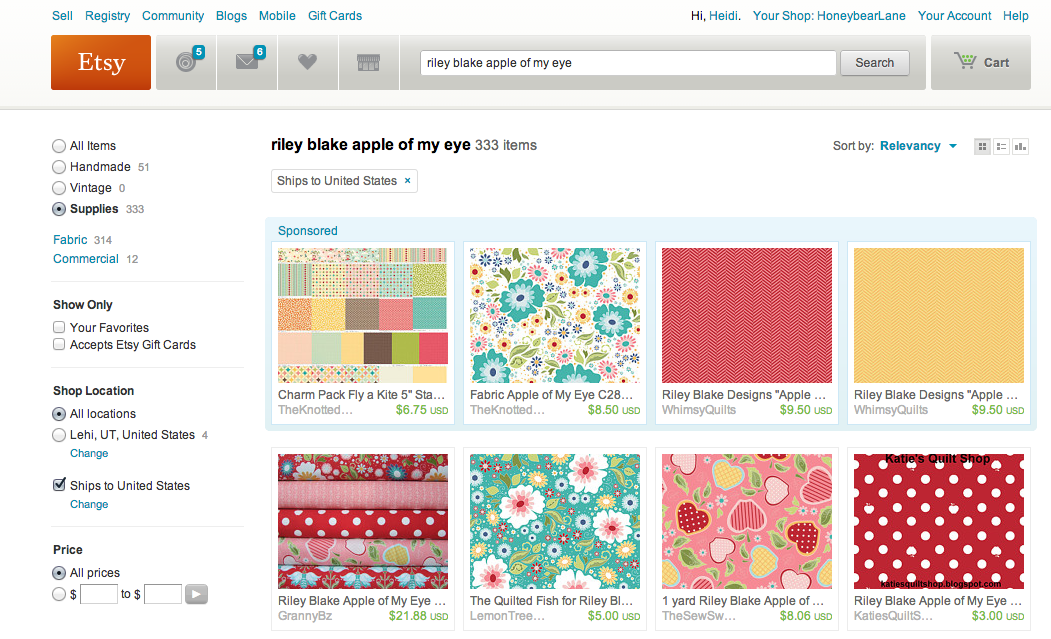Click the search text field
Image resolution: width=1051 pixels, height=639 pixels.
pyautogui.click(x=628, y=63)
